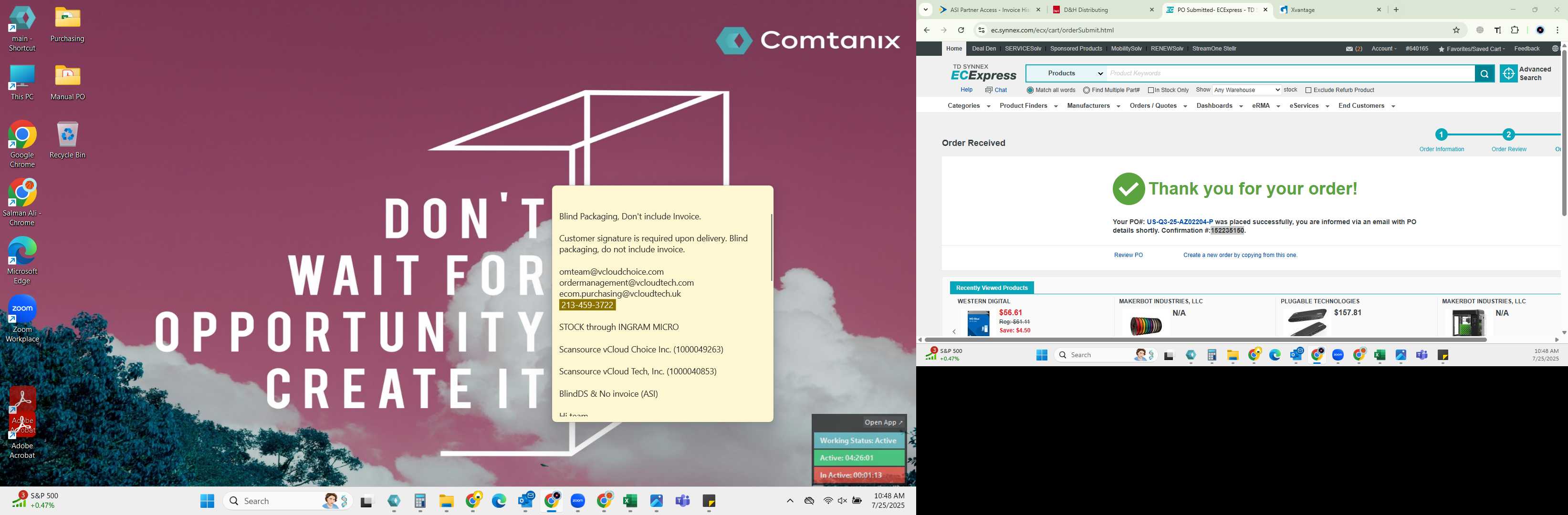
Task: Select the Recently Viewed Products tab
Action: click(992, 288)
